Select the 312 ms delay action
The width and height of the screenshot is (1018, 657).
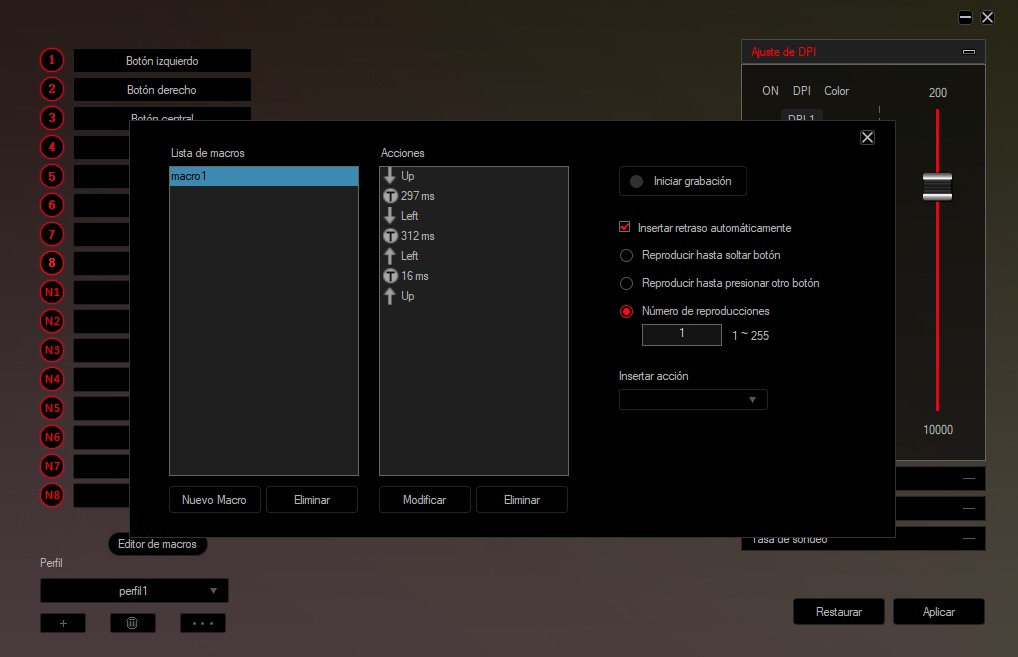coord(473,236)
